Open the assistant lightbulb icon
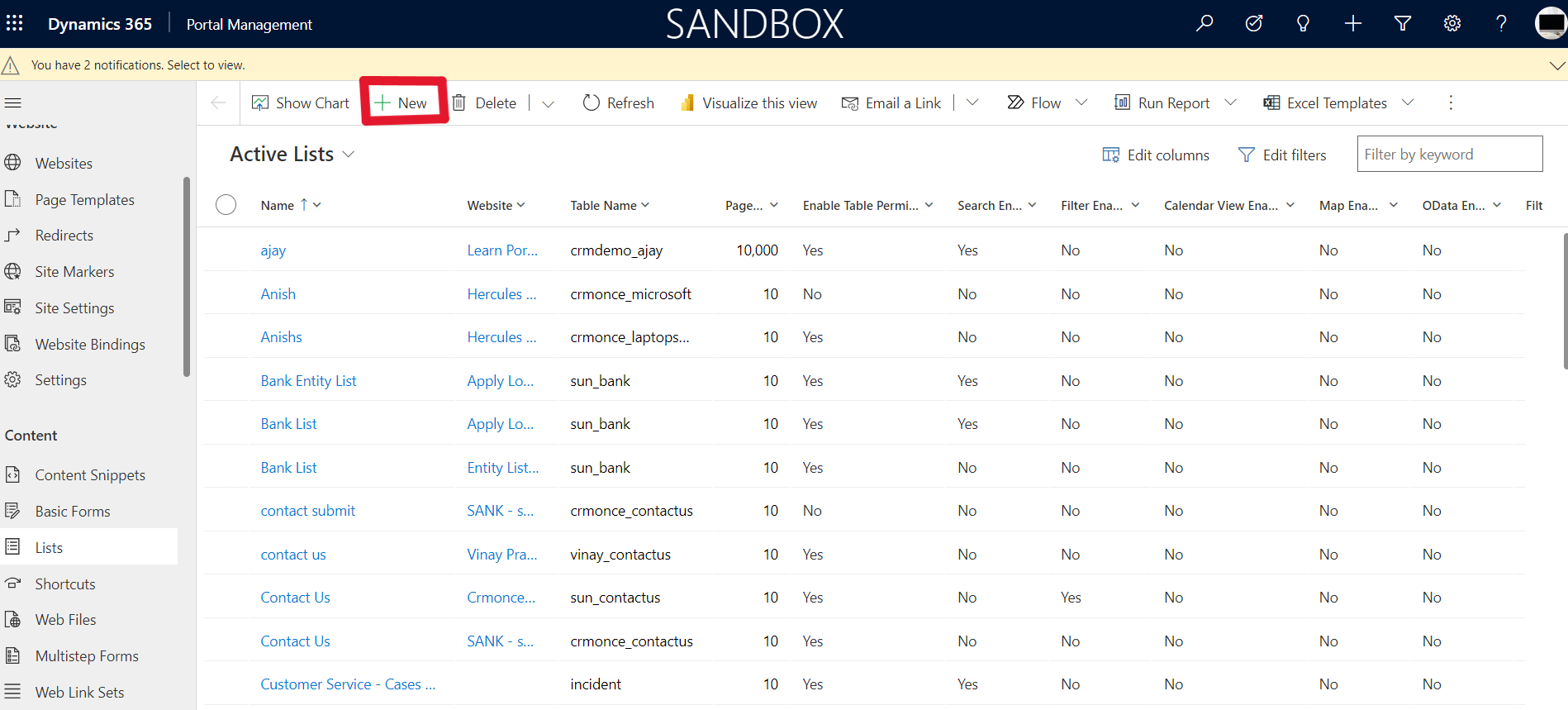 pyautogui.click(x=1303, y=23)
